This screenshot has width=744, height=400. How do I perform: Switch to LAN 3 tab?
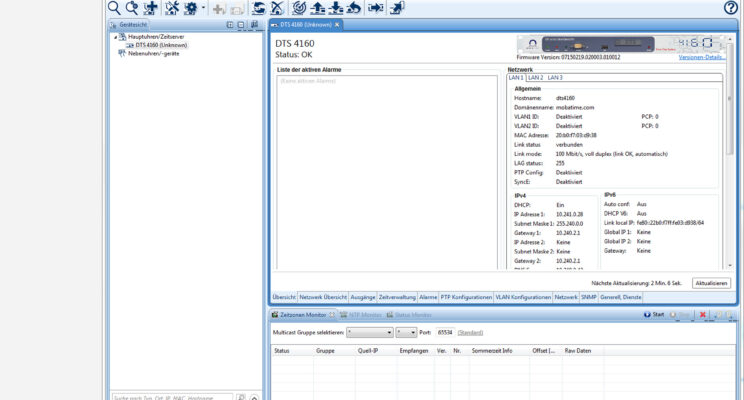[x=555, y=77]
